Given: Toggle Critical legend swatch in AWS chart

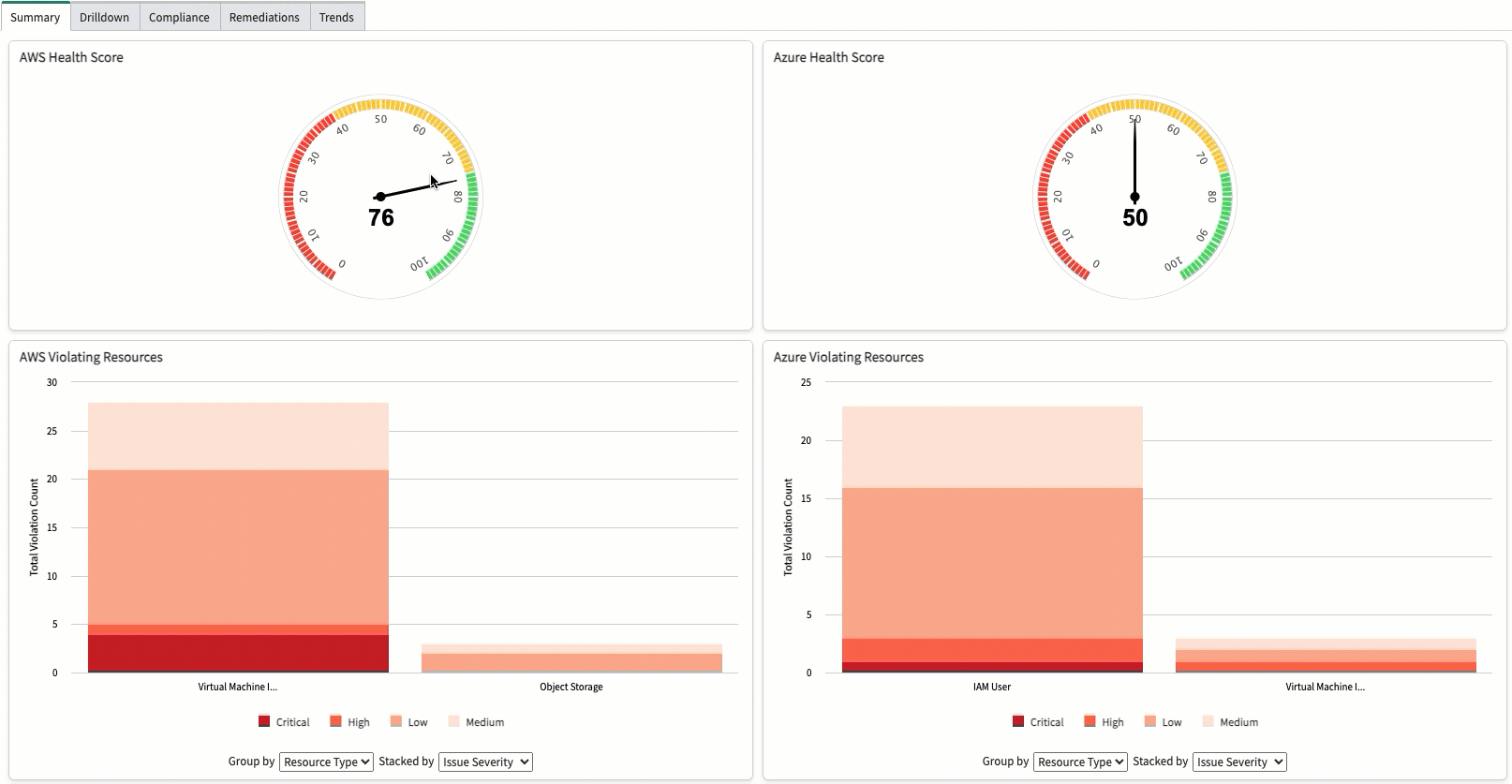Looking at the screenshot, I should pyautogui.click(x=264, y=721).
